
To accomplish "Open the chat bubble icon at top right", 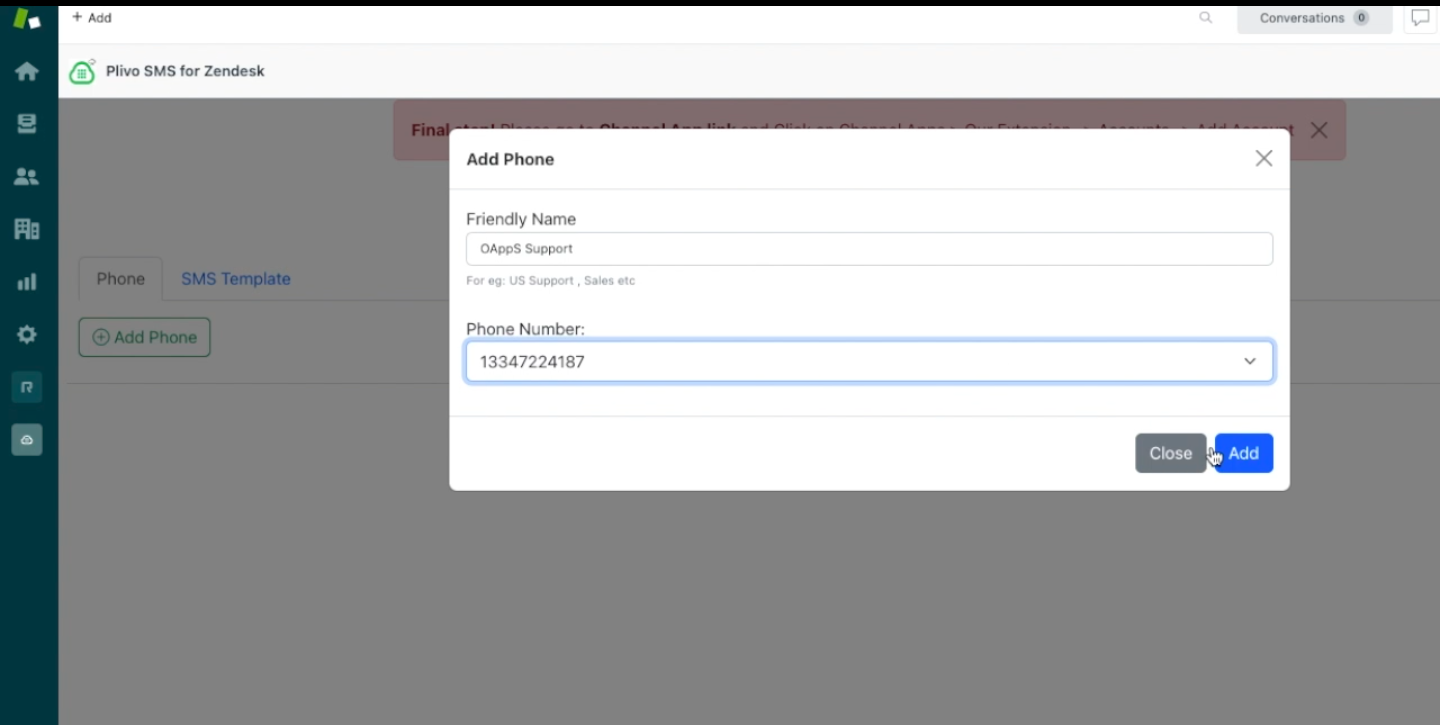I will pyautogui.click(x=1420, y=18).
